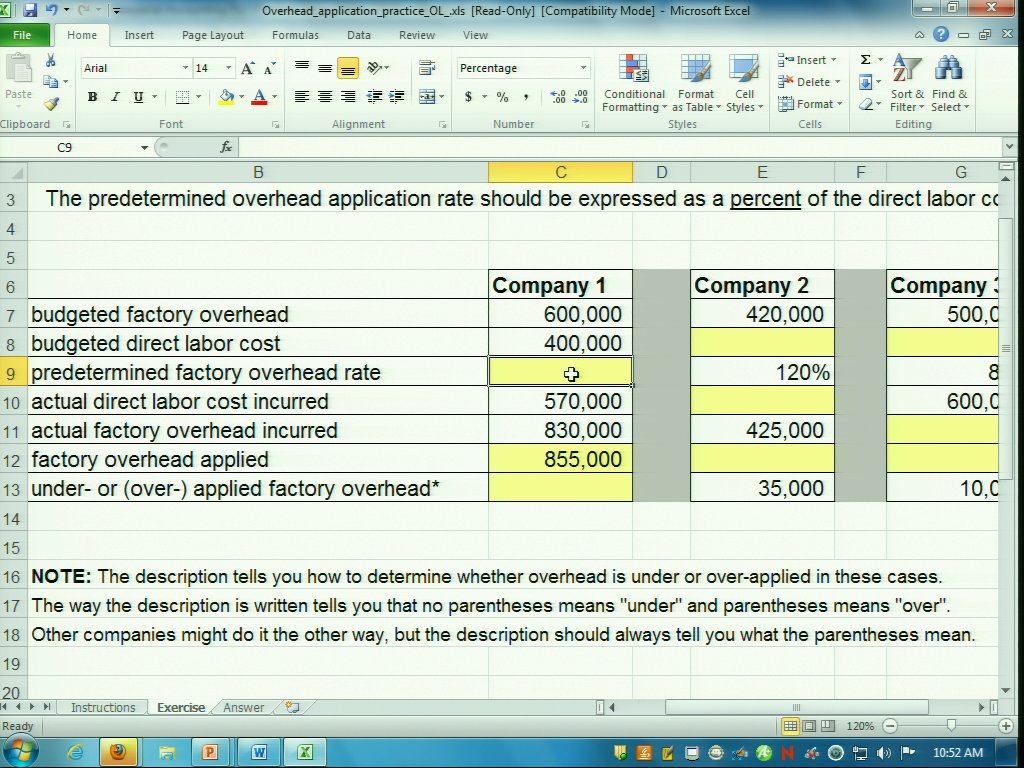The height and width of the screenshot is (768, 1024).
Task: Click the Grow Font icon
Action: [247, 68]
